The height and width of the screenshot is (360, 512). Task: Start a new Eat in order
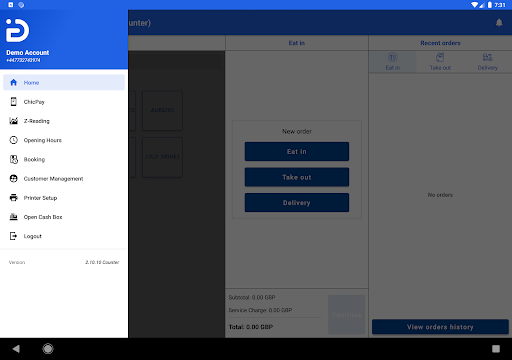pyautogui.click(x=297, y=151)
